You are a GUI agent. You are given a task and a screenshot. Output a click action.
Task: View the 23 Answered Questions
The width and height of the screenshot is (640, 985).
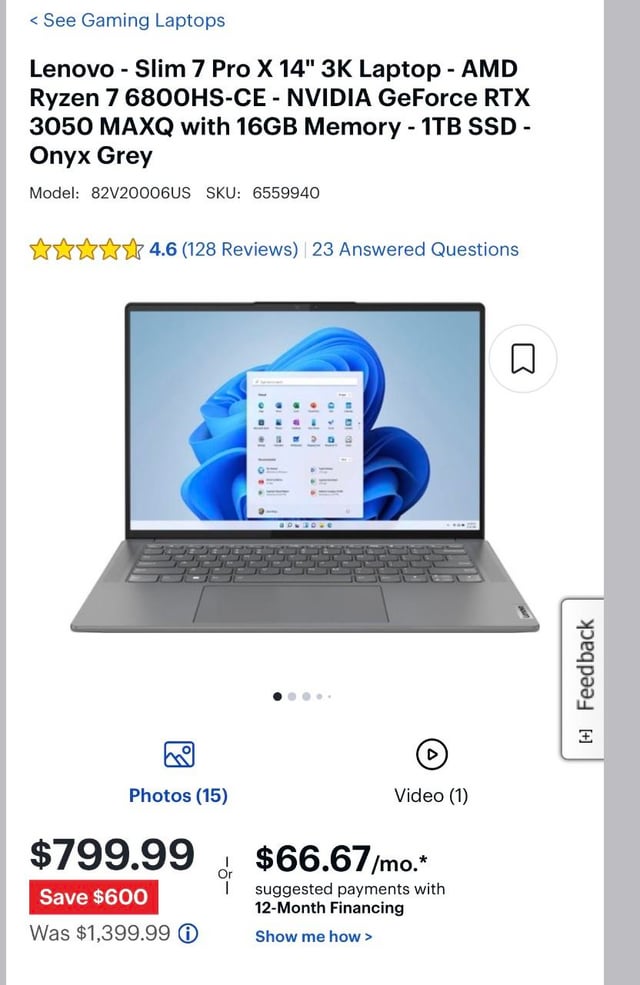point(415,249)
